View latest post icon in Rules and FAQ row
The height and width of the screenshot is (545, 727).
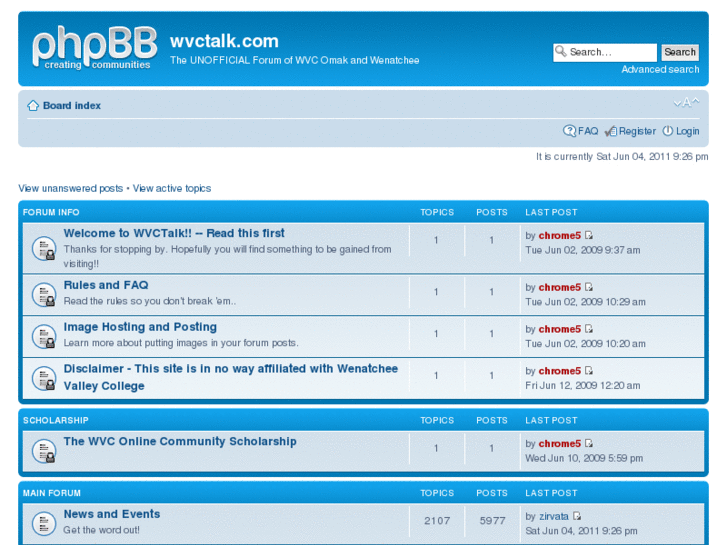pos(589,287)
